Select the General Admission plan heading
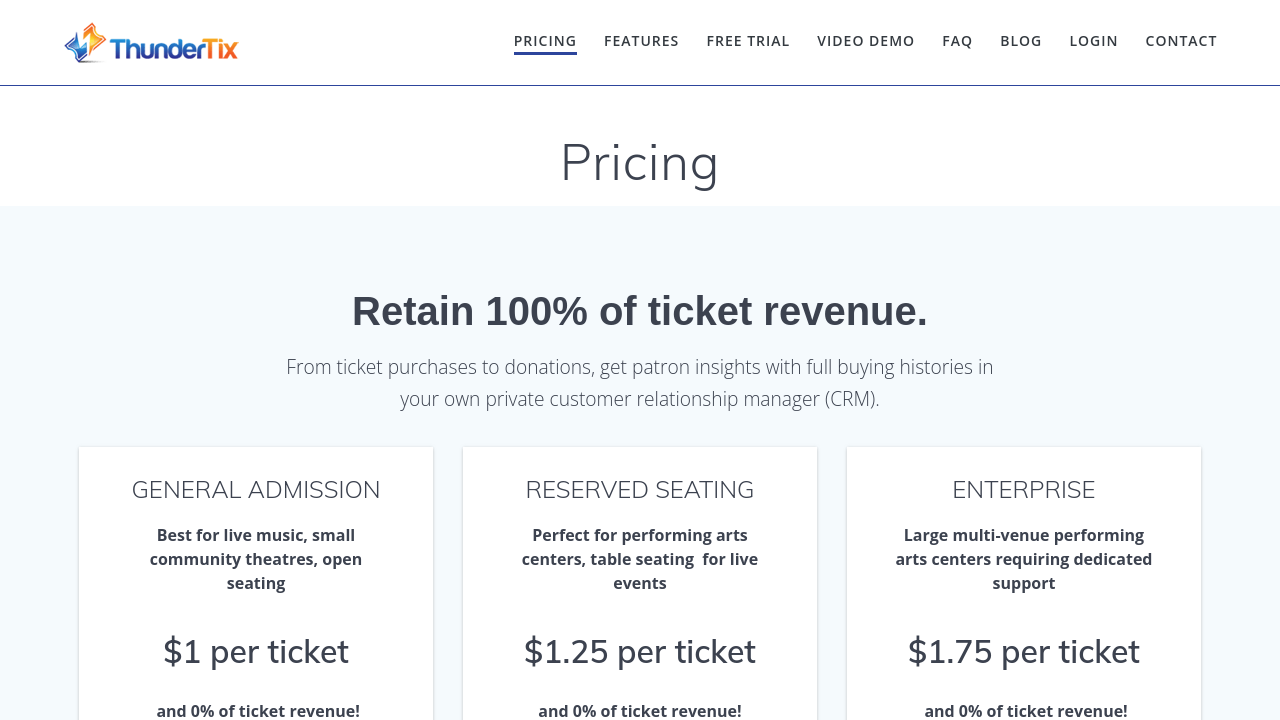 tap(256, 490)
